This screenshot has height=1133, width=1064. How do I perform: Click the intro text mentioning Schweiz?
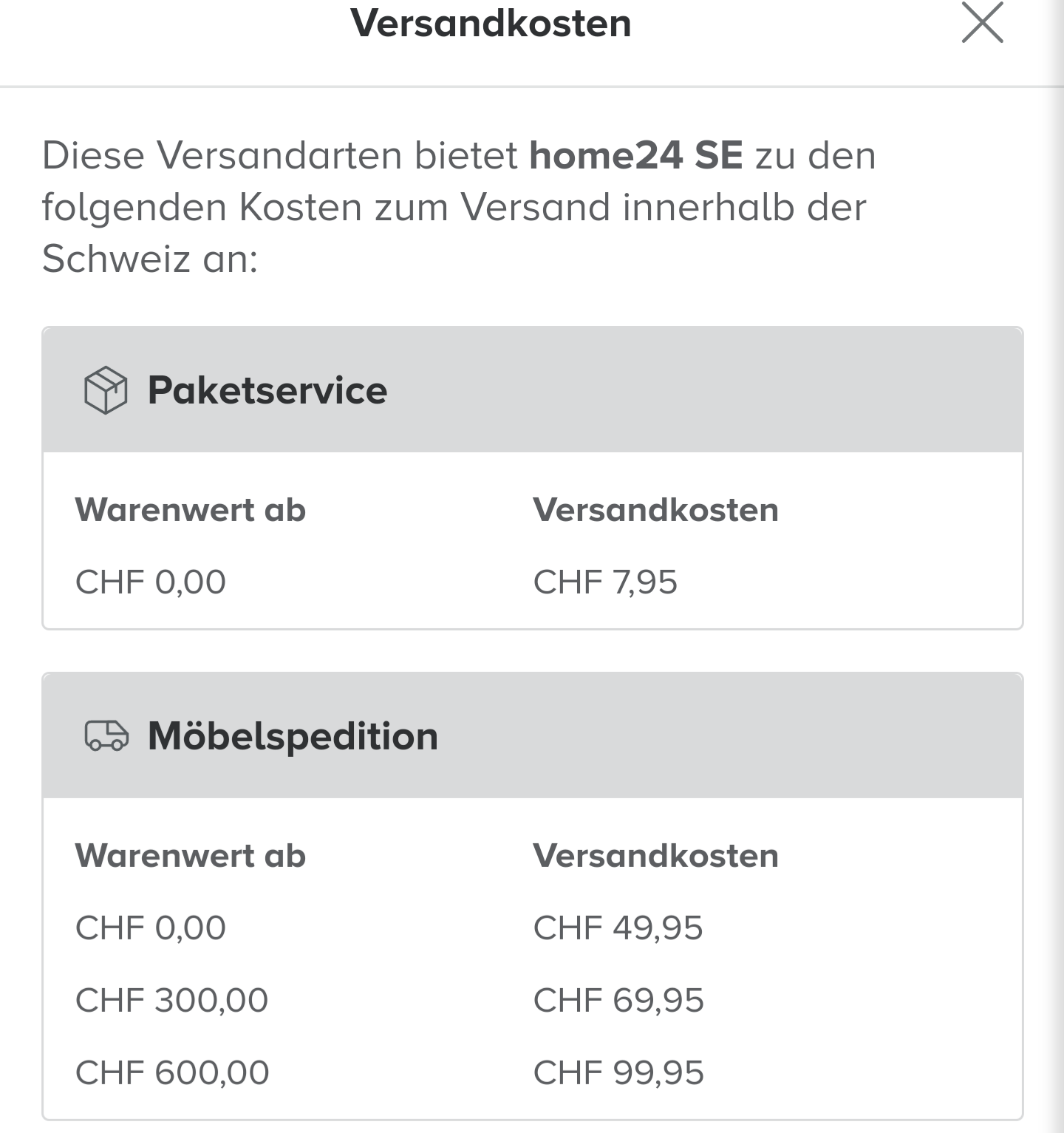[x=454, y=208]
